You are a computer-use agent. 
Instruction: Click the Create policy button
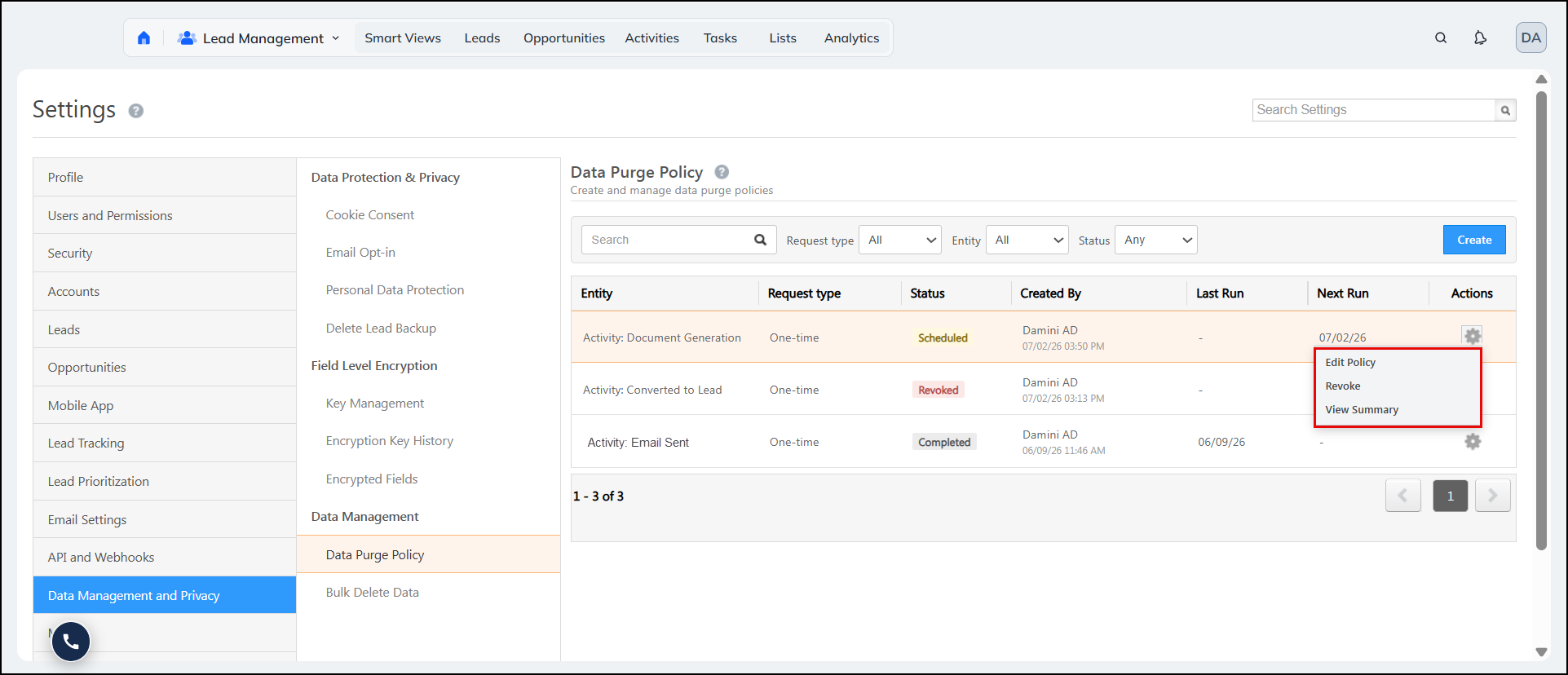(x=1474, y=240)
